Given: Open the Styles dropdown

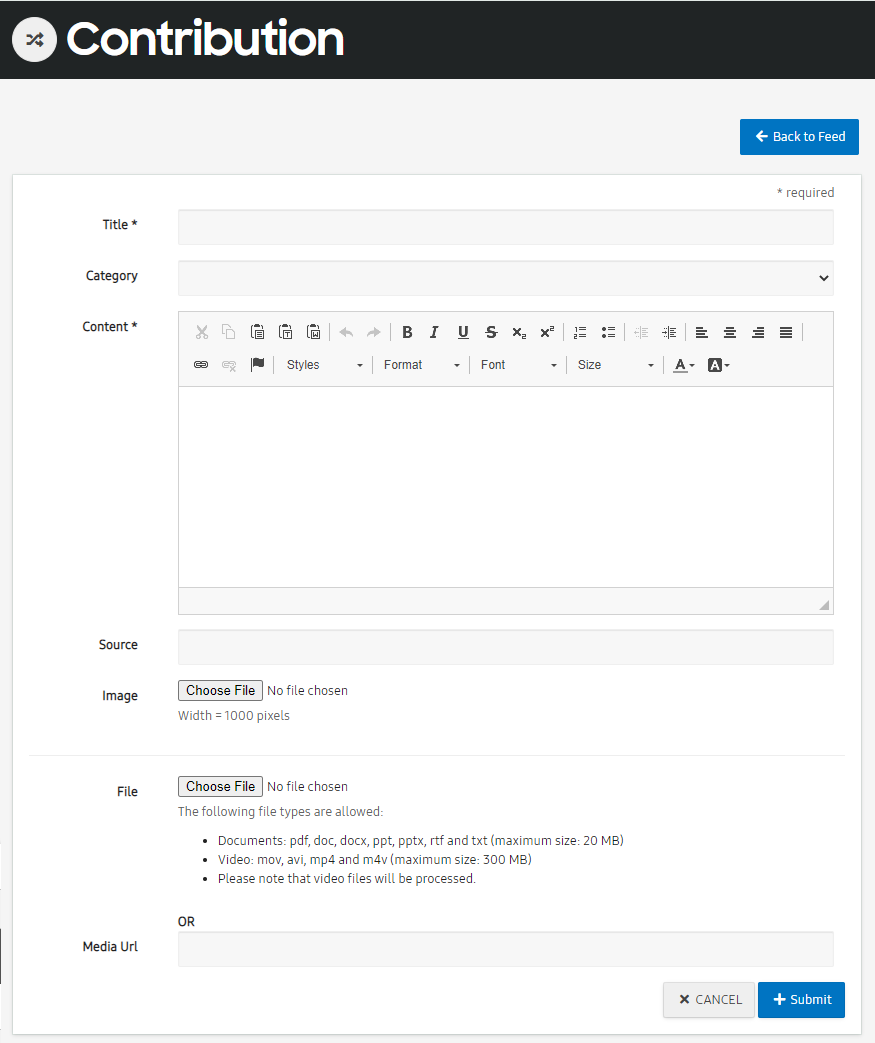Looking at the screenshot, I should click(325, 365).
